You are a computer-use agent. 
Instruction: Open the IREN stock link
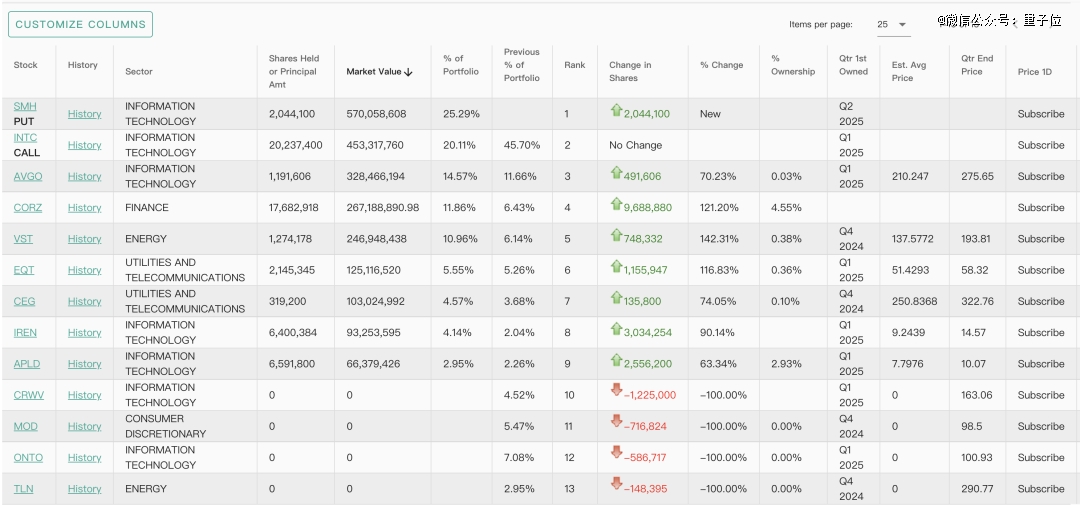25,333
